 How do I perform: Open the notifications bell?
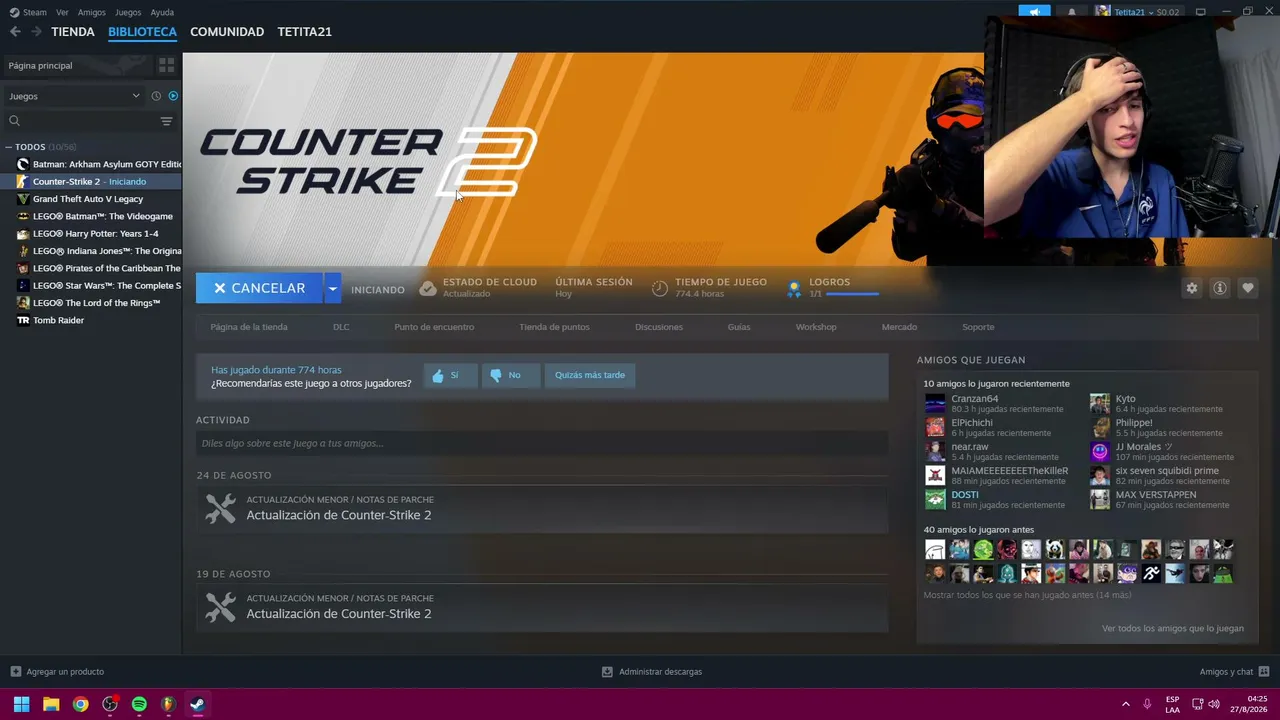1072,12
